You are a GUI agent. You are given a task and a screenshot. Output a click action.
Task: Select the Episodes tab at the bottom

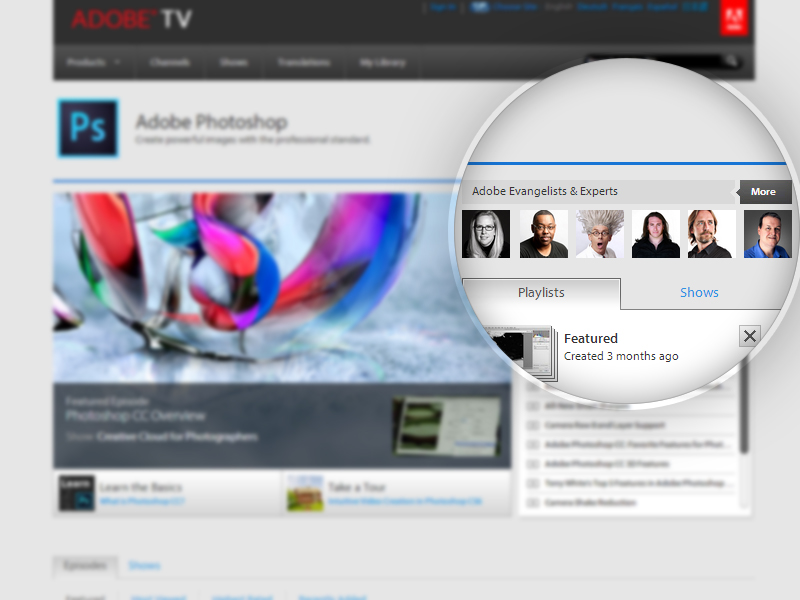pyautogui.click(x=85, y=565)
